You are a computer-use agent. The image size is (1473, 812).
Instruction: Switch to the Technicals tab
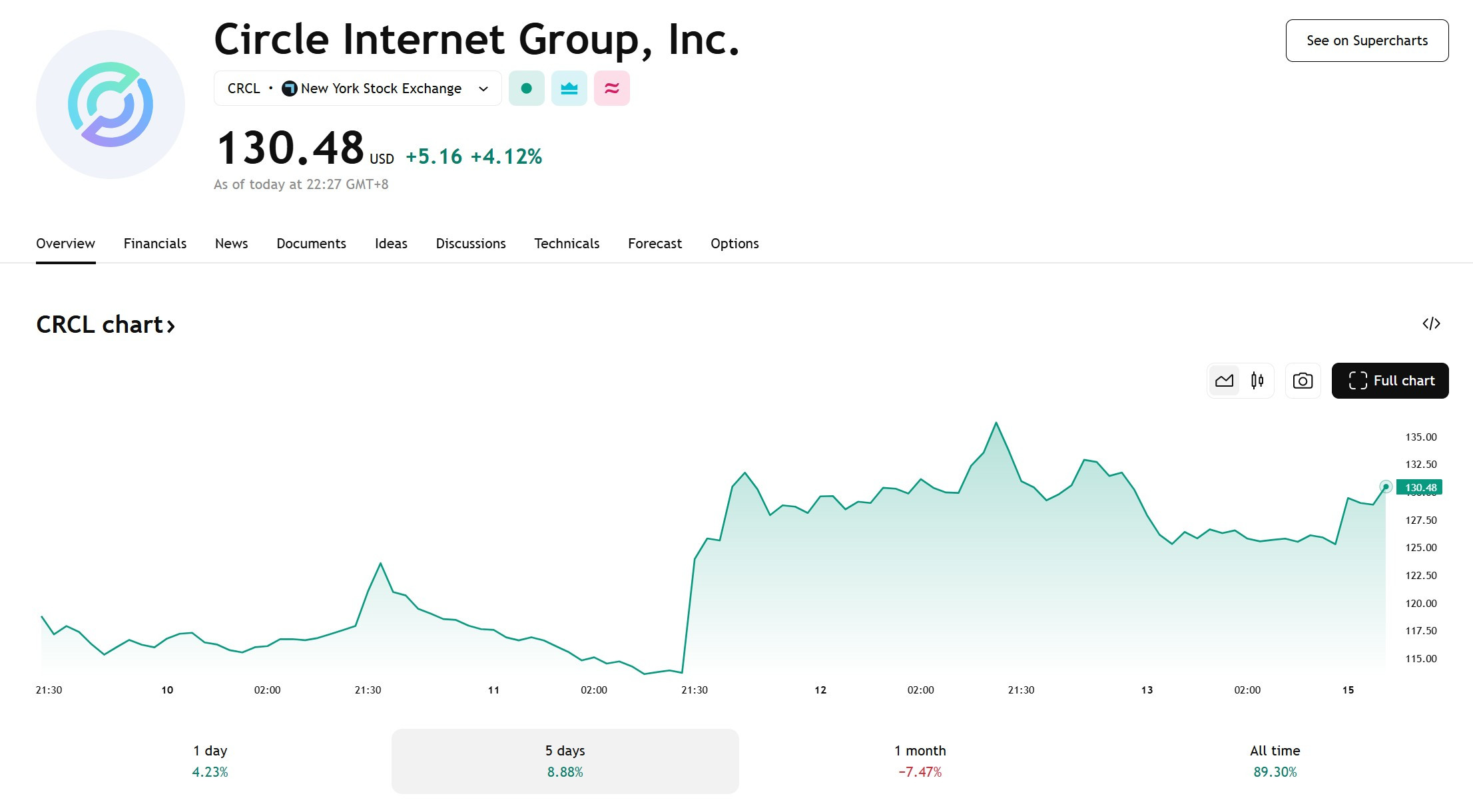[x=567, y=244]
